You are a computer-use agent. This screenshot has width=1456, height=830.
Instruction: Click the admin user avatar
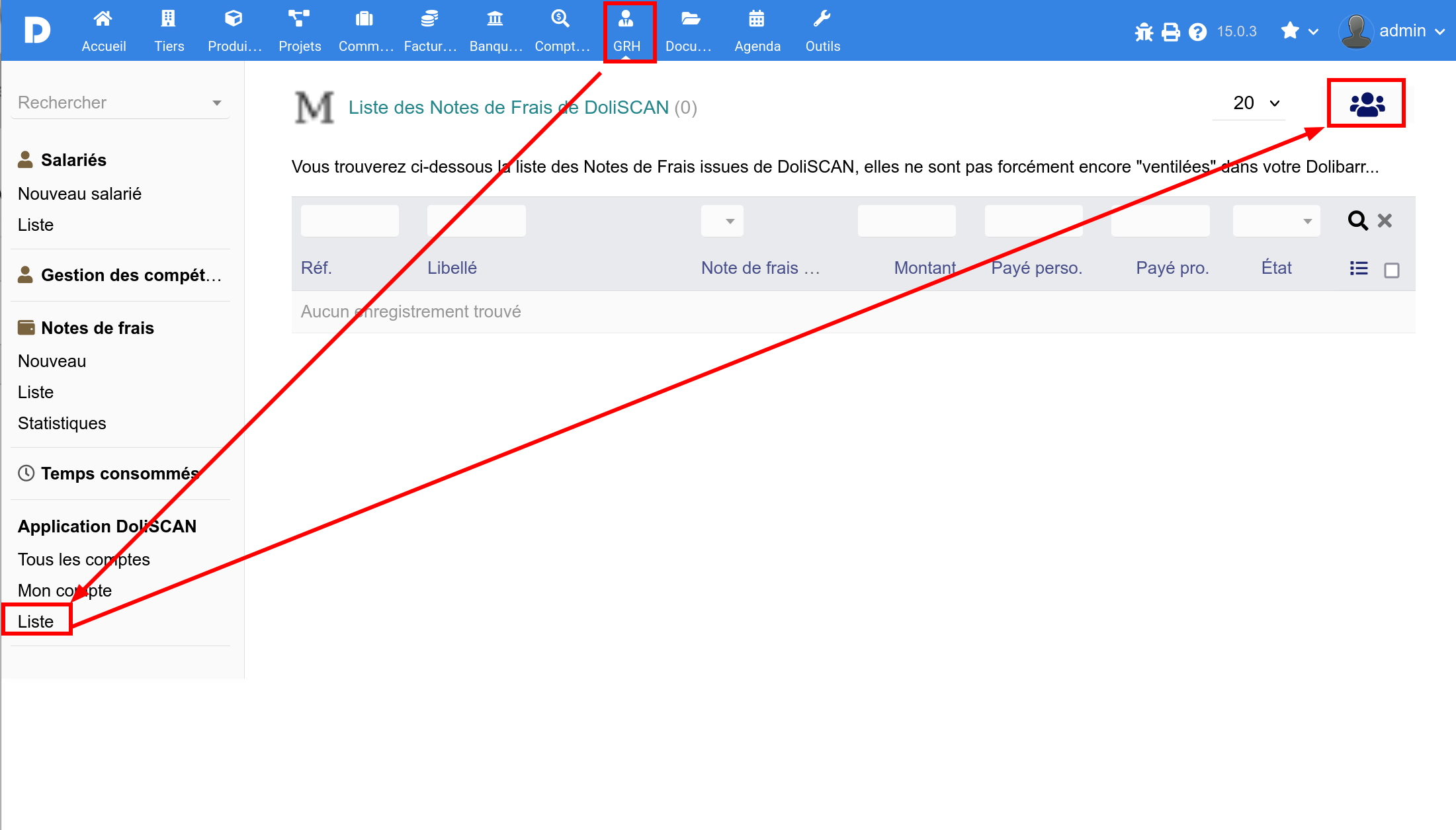click(x=1356, y=31)
